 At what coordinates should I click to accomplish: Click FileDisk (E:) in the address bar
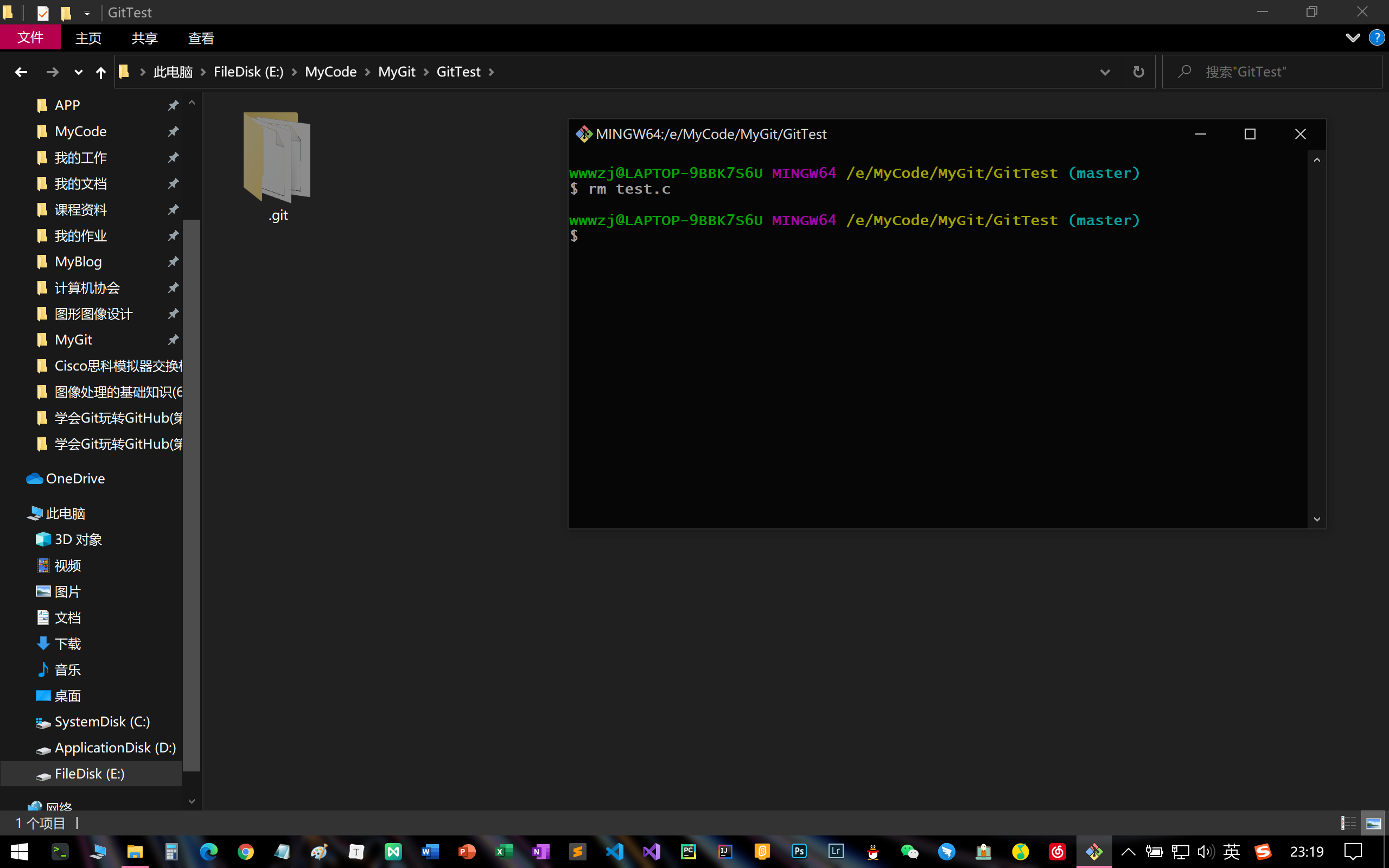click(249, 72)
